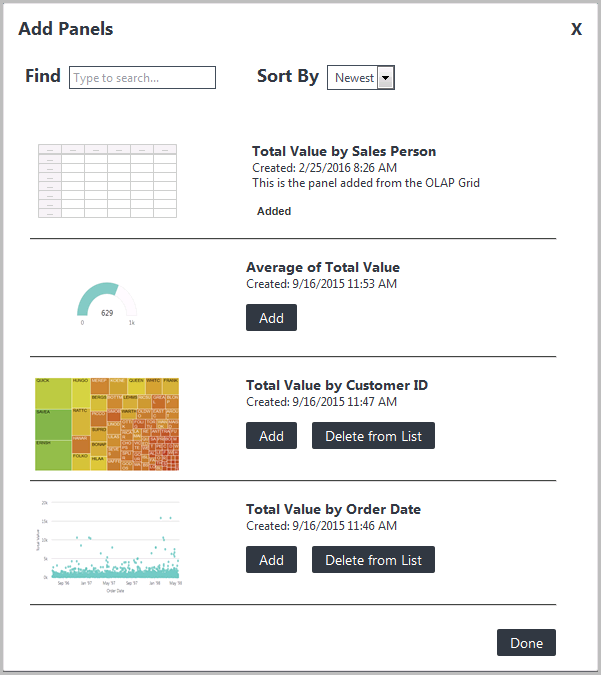Click the Total Value by Customer ID title
The height and width of the screenshot is (689, 601).
coord(337,385)
